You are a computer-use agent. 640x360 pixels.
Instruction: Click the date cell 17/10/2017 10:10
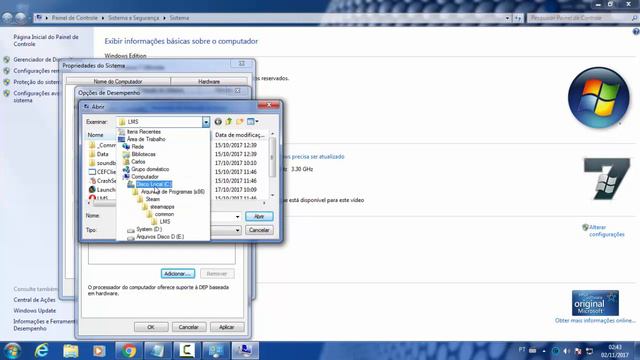(x=236, y=163)
